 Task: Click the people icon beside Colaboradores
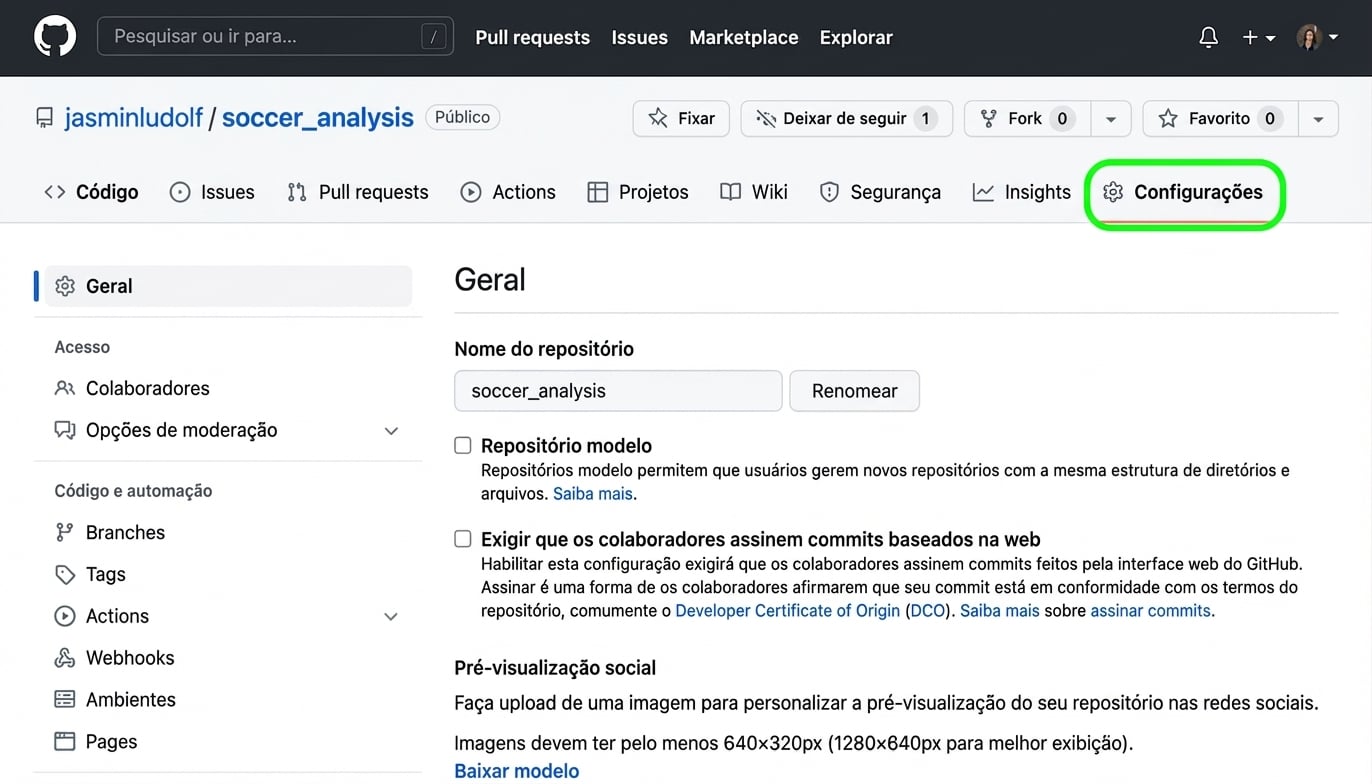coord(65,388)
